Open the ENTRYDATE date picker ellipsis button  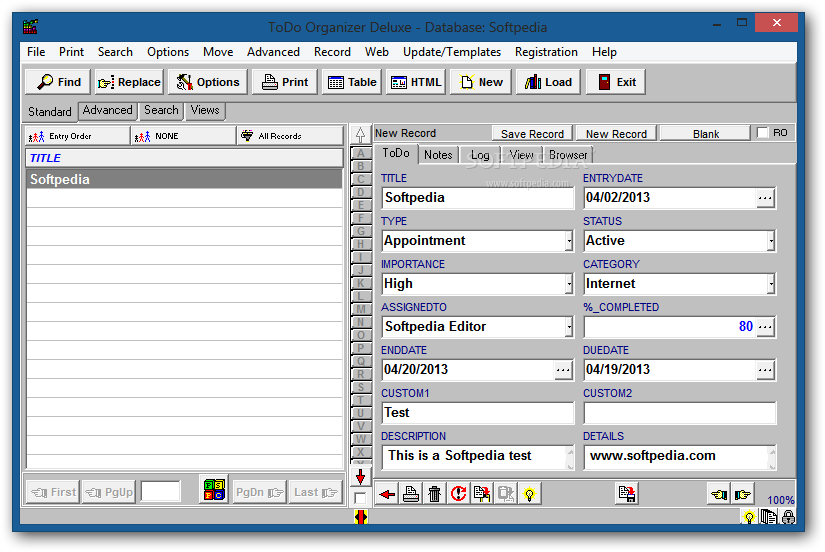[x=766, y=198]
